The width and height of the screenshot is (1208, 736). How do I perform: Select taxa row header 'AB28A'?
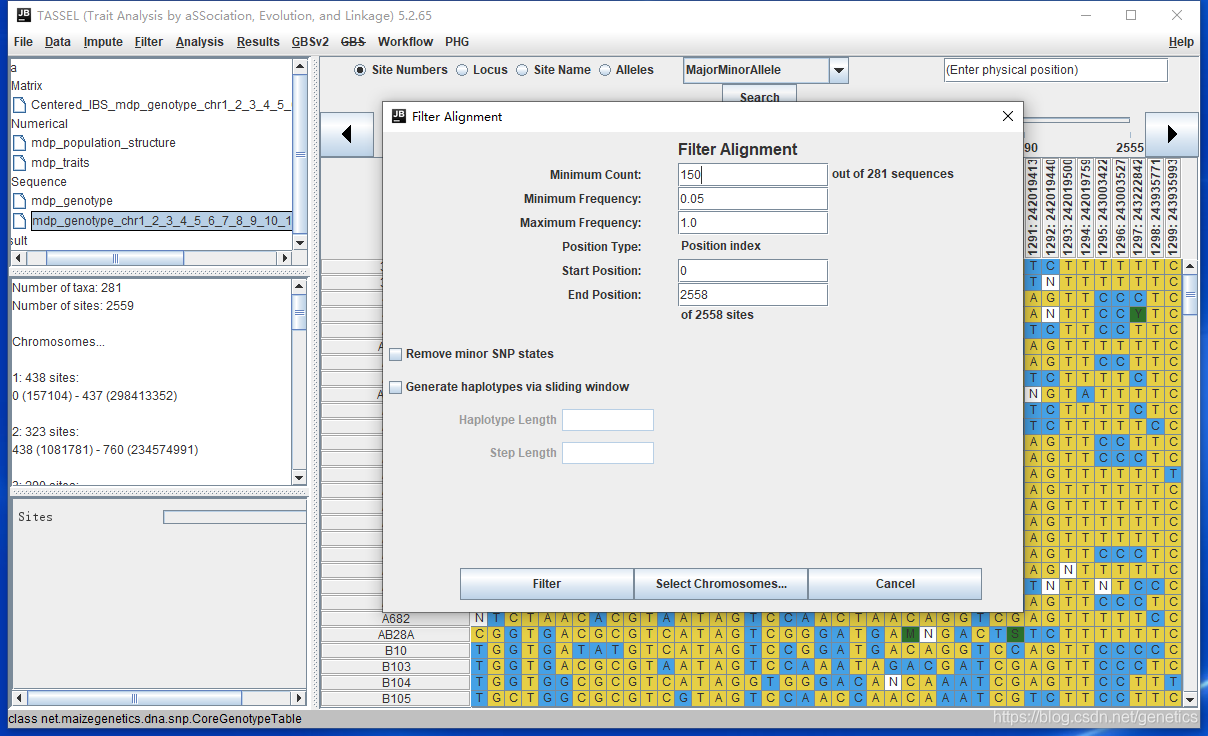tap(396, 635)
